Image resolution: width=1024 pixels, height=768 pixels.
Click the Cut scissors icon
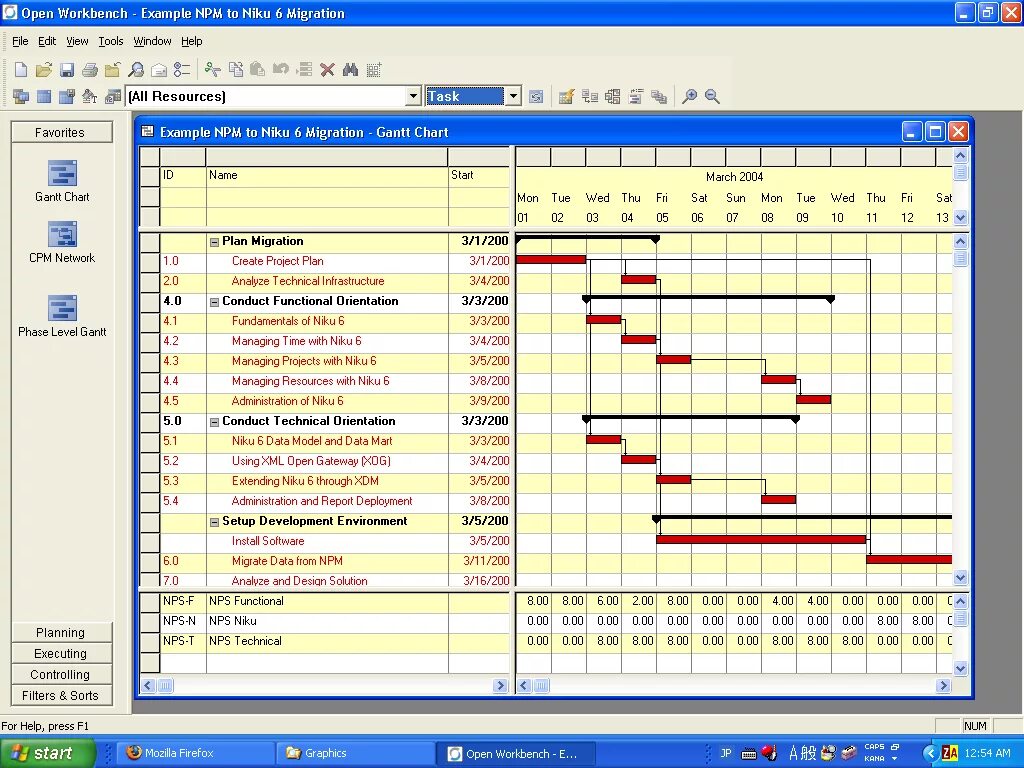212,69
